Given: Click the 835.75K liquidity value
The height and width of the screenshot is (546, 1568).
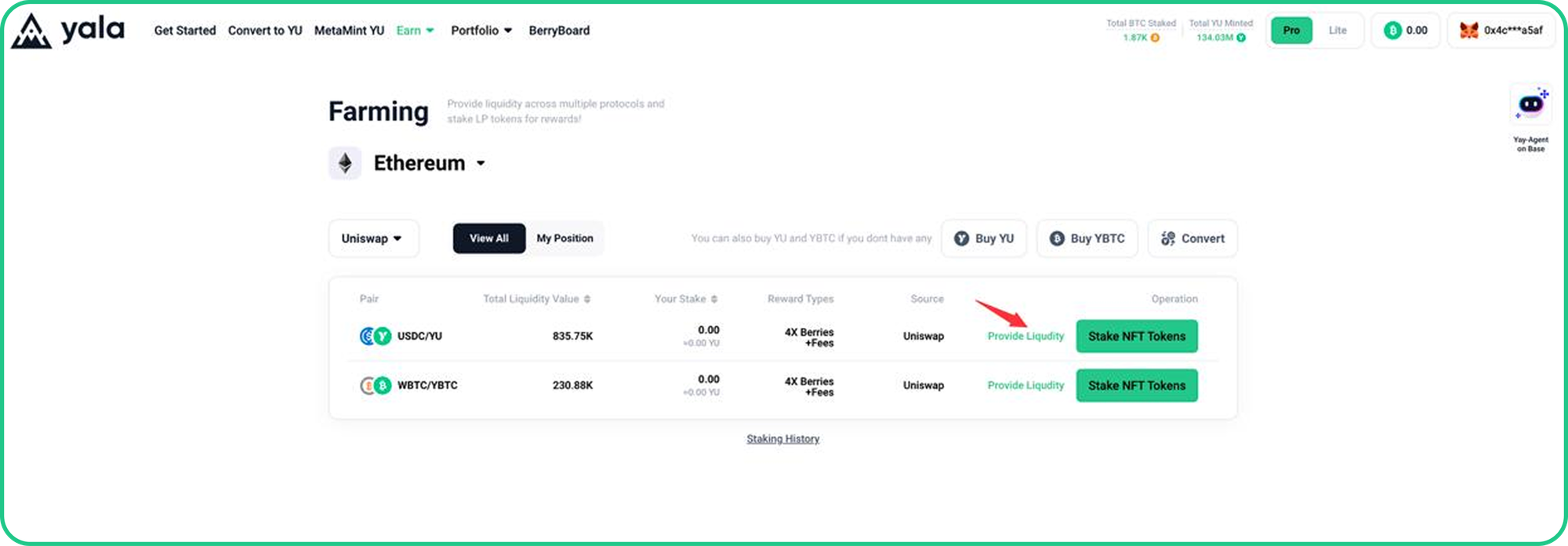Looking at the screenshot, I should tap(572, 337).
